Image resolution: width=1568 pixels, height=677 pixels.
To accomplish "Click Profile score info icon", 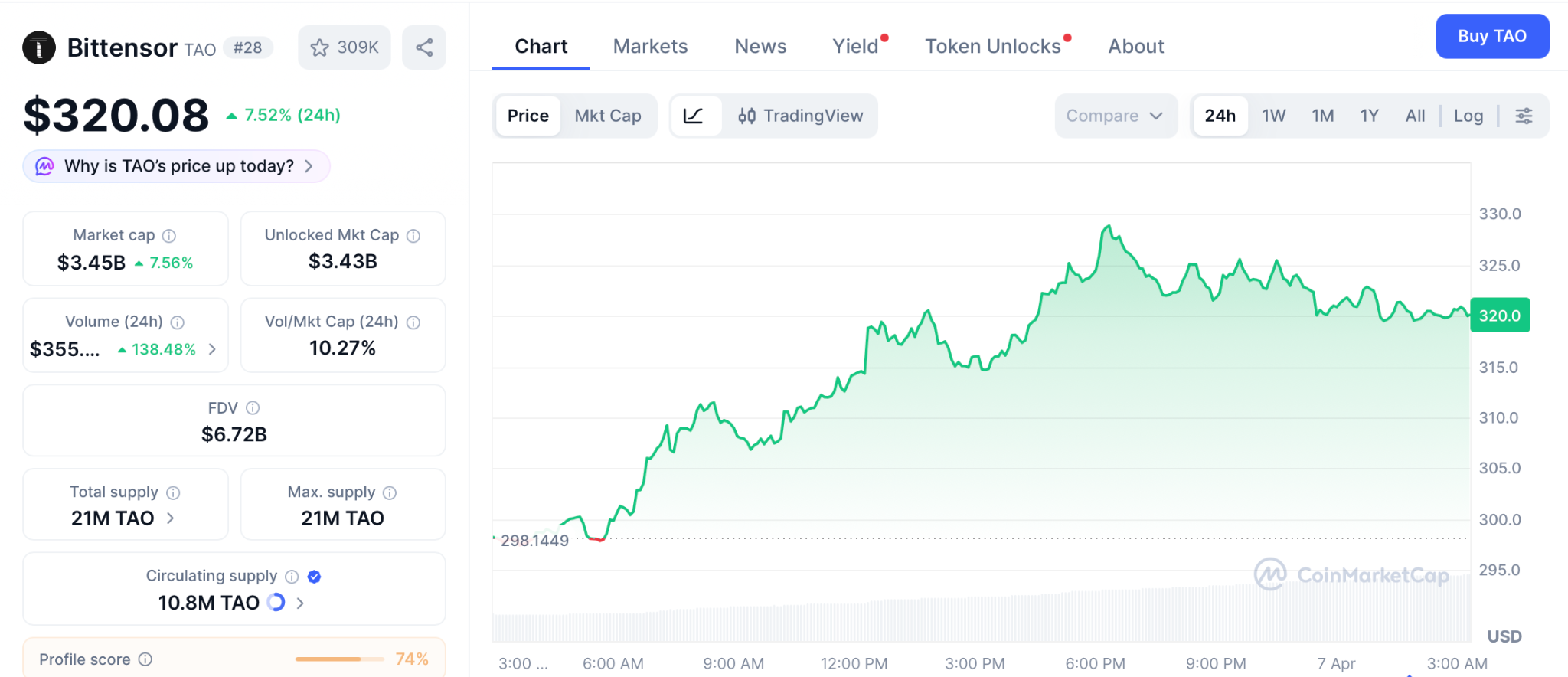I will coord(145,659).
